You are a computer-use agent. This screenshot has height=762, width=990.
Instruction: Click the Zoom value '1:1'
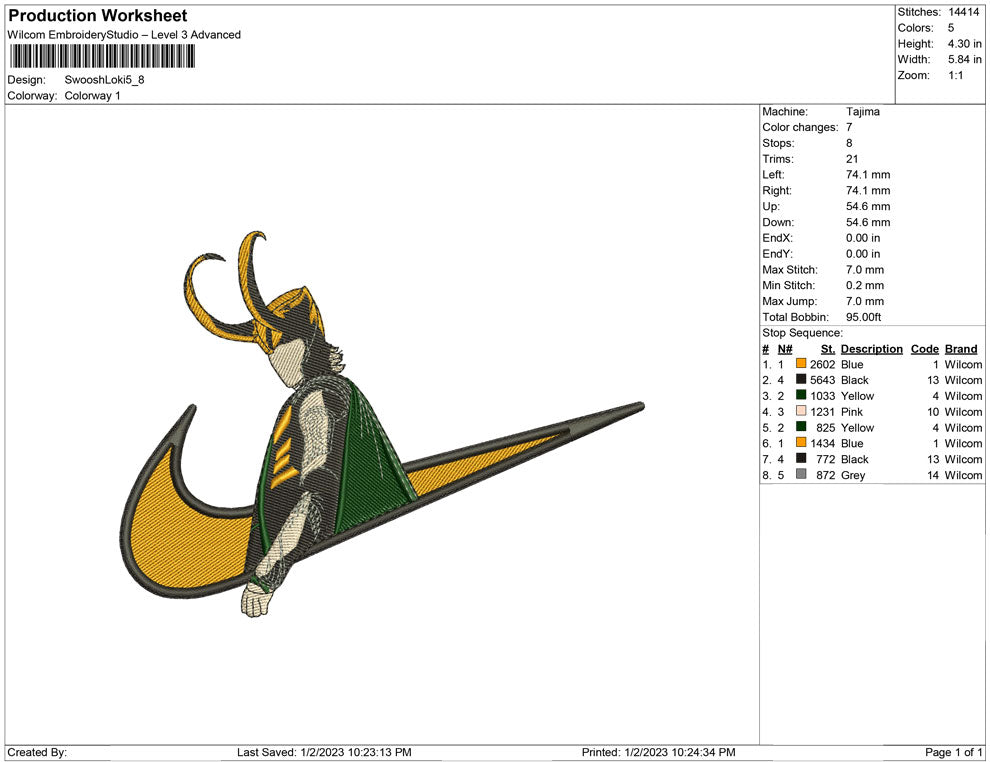pos(955,75)
